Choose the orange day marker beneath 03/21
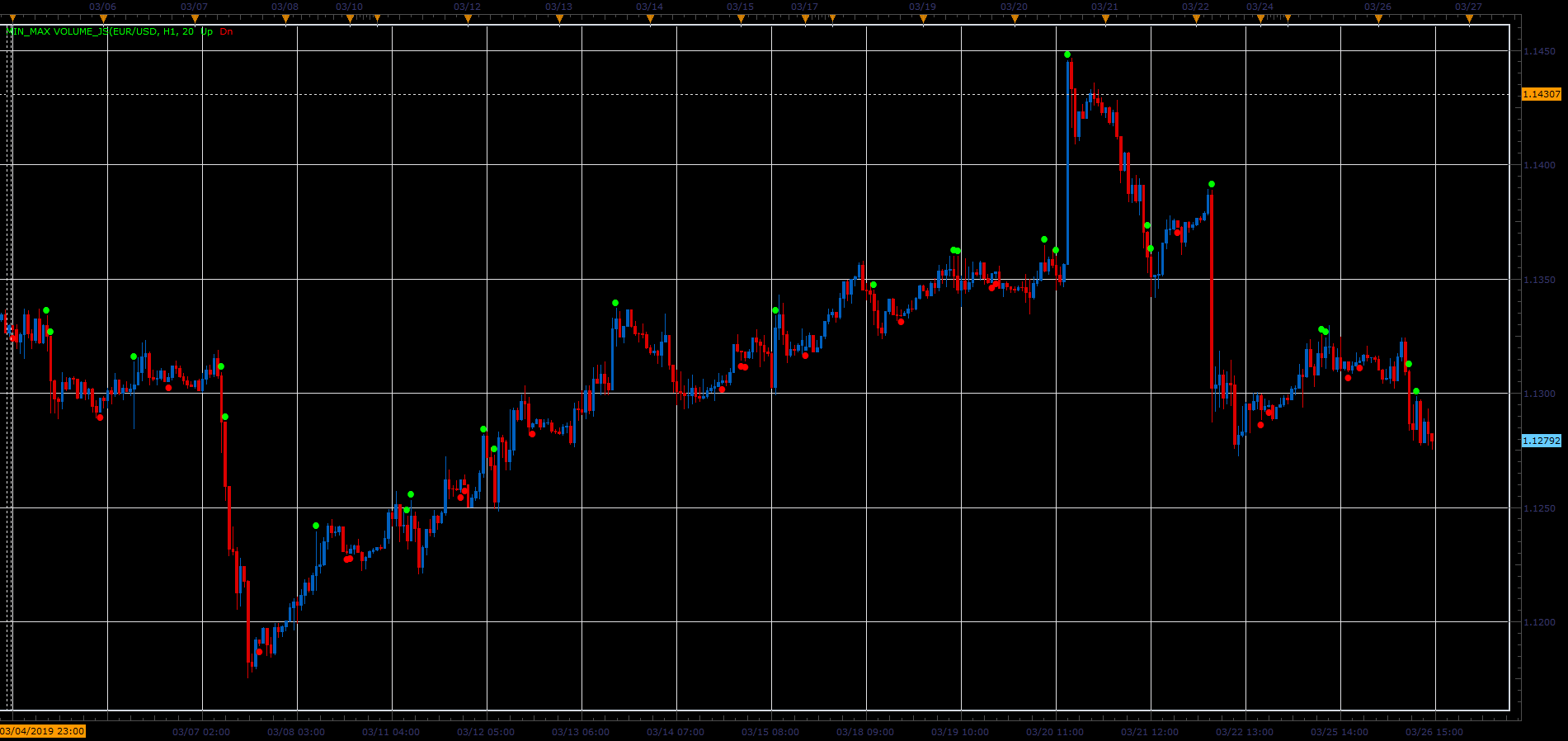1568x741 pixels. pos(1105,18)
